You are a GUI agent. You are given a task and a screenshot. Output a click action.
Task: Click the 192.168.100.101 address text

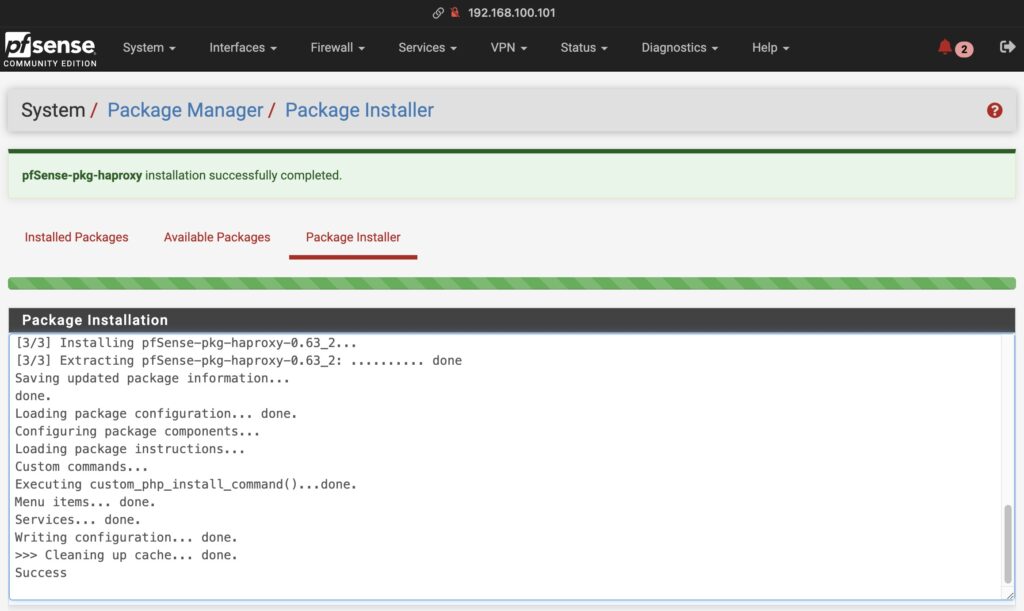click(511, 12)
